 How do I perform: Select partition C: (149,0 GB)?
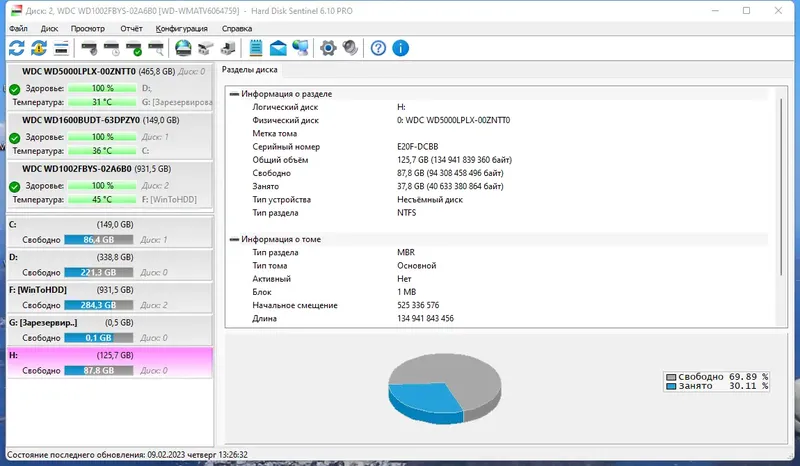point(110,232)
